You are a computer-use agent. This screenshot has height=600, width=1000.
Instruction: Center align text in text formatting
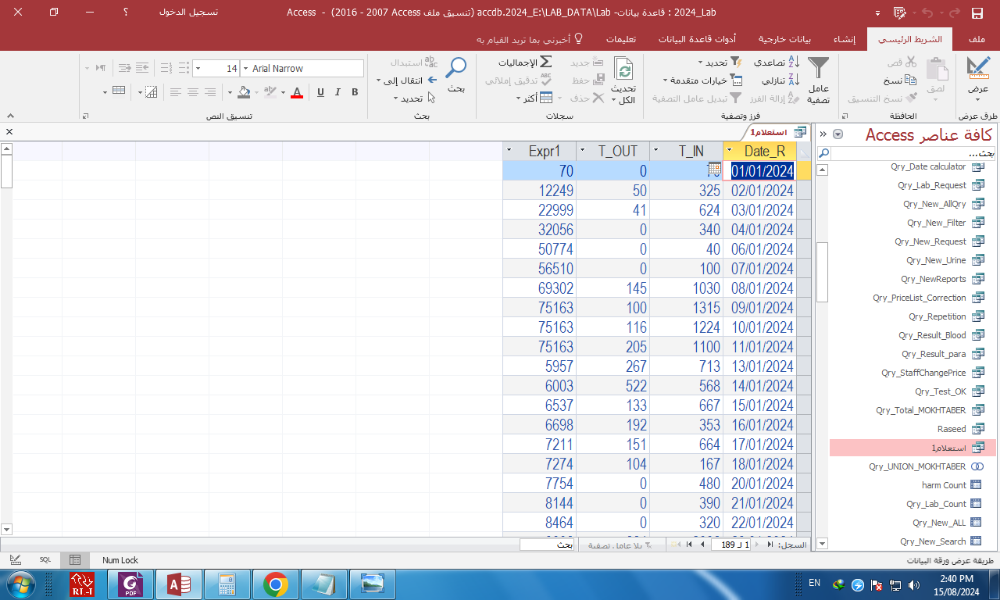(x=193, y=92)
